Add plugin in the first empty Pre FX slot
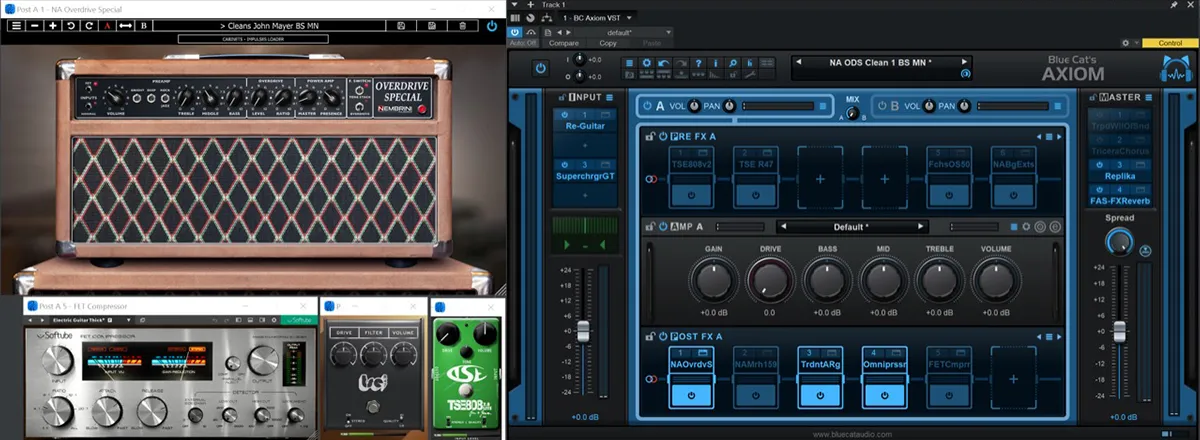The image size is (1200, 440). [822, 178]
